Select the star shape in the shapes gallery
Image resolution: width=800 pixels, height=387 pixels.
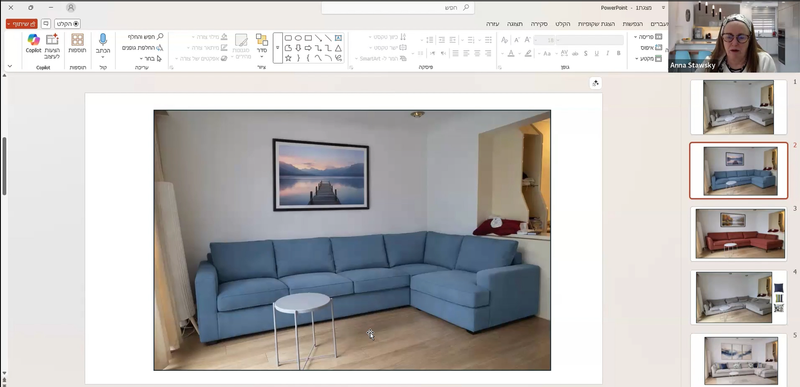coord(288,58)
